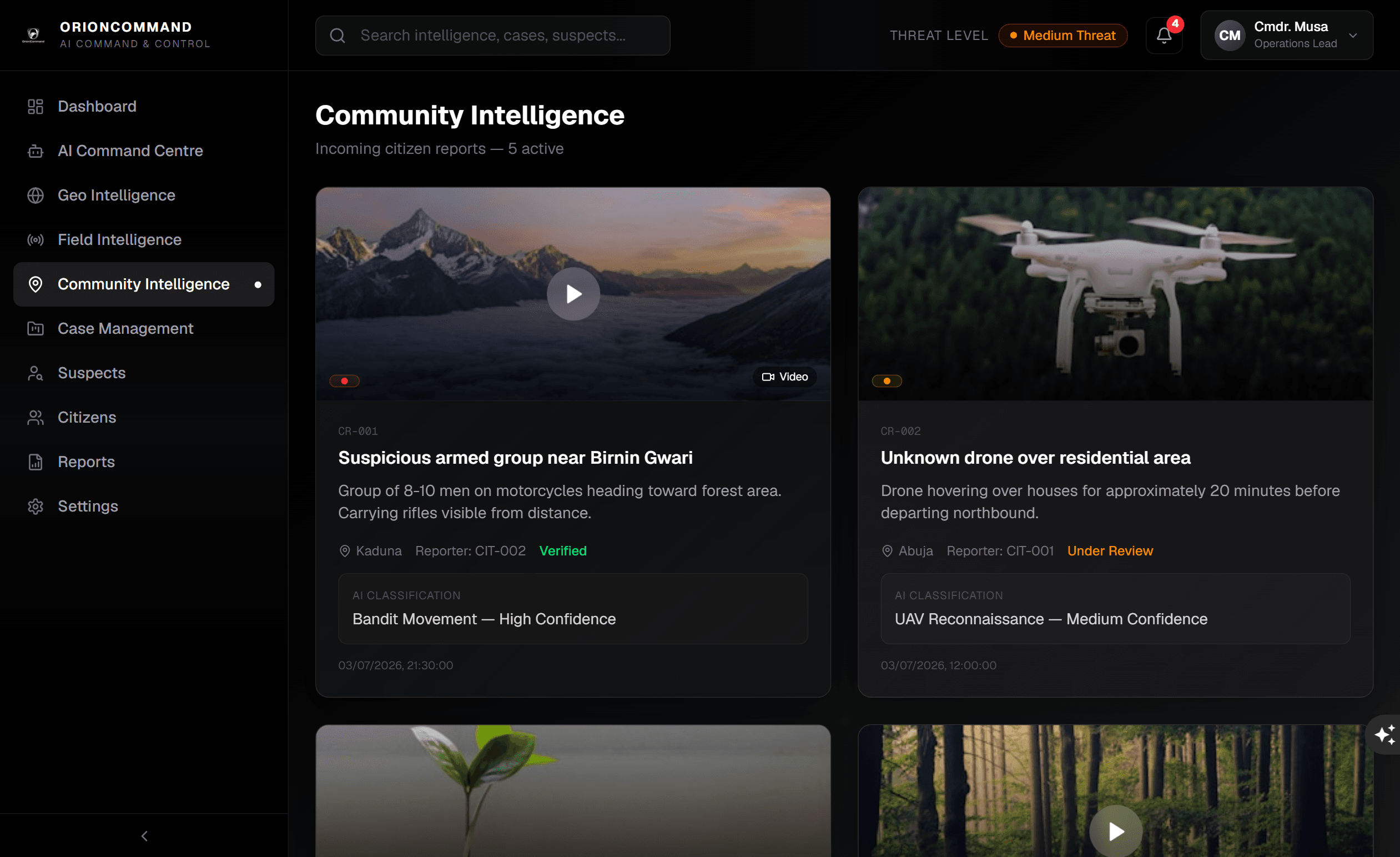
Task: Click Bandit Movement — High Confidence classification
Action: pyautogui.click(x=484, y=619)
